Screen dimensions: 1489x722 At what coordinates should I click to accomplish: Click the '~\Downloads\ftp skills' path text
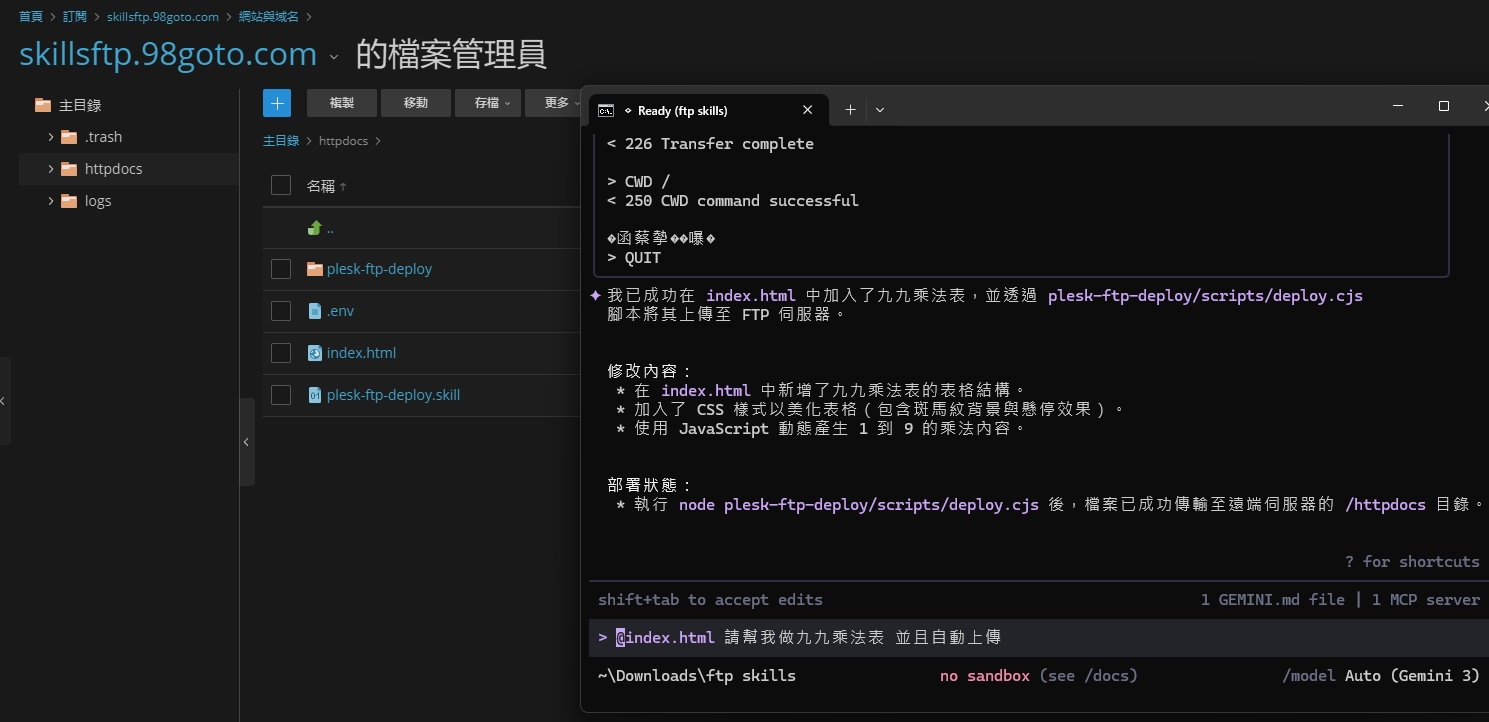(697, 676)
